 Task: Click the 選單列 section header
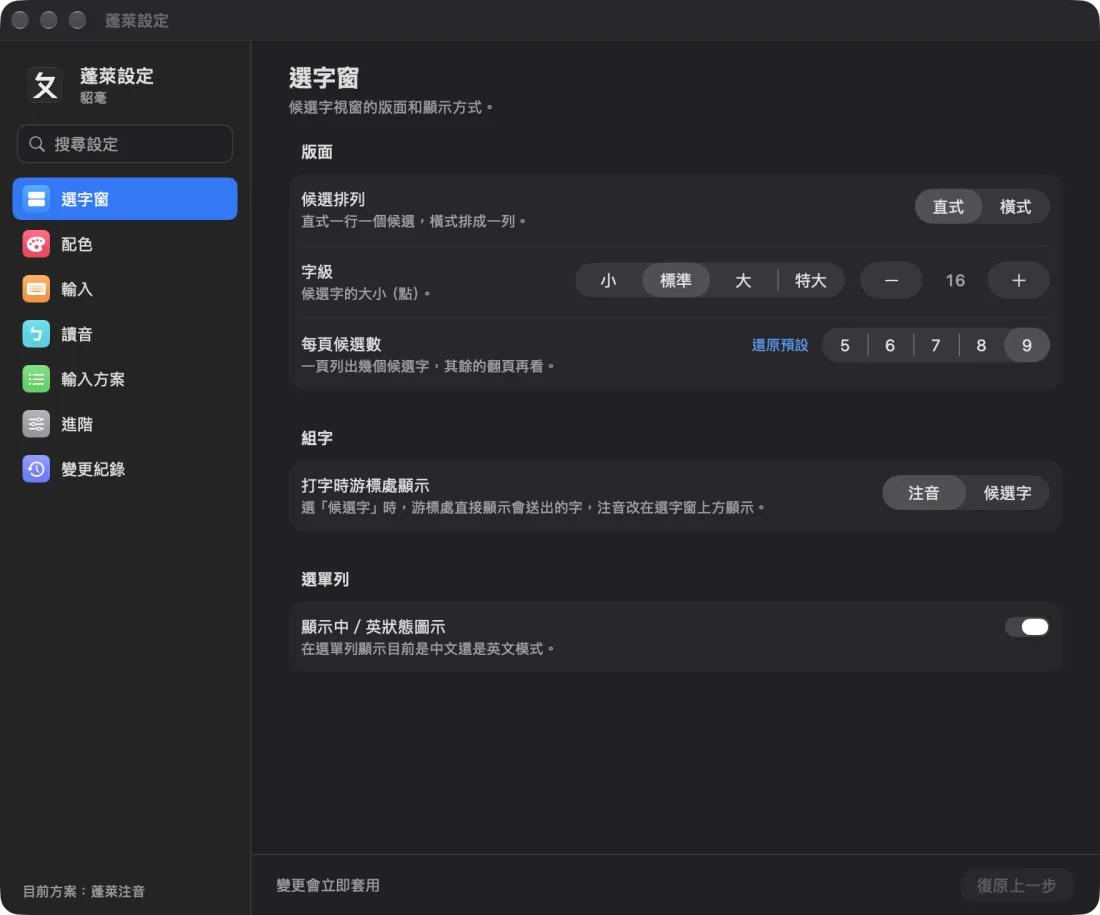point(325,580)
